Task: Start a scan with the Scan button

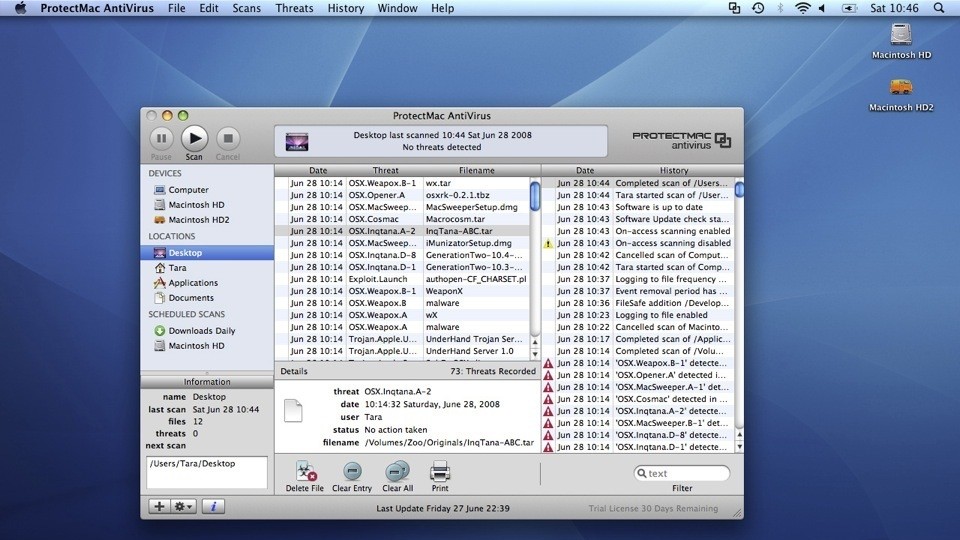Action: 194,138
